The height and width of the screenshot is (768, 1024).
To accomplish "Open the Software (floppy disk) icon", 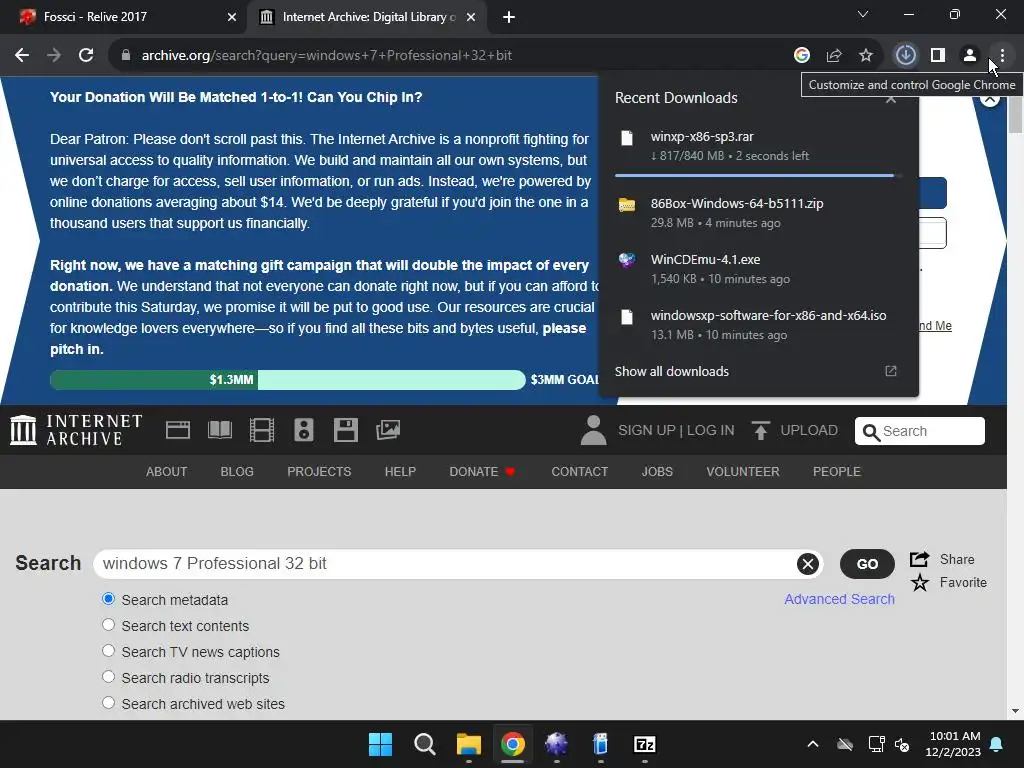I will [x=345, y=430].
